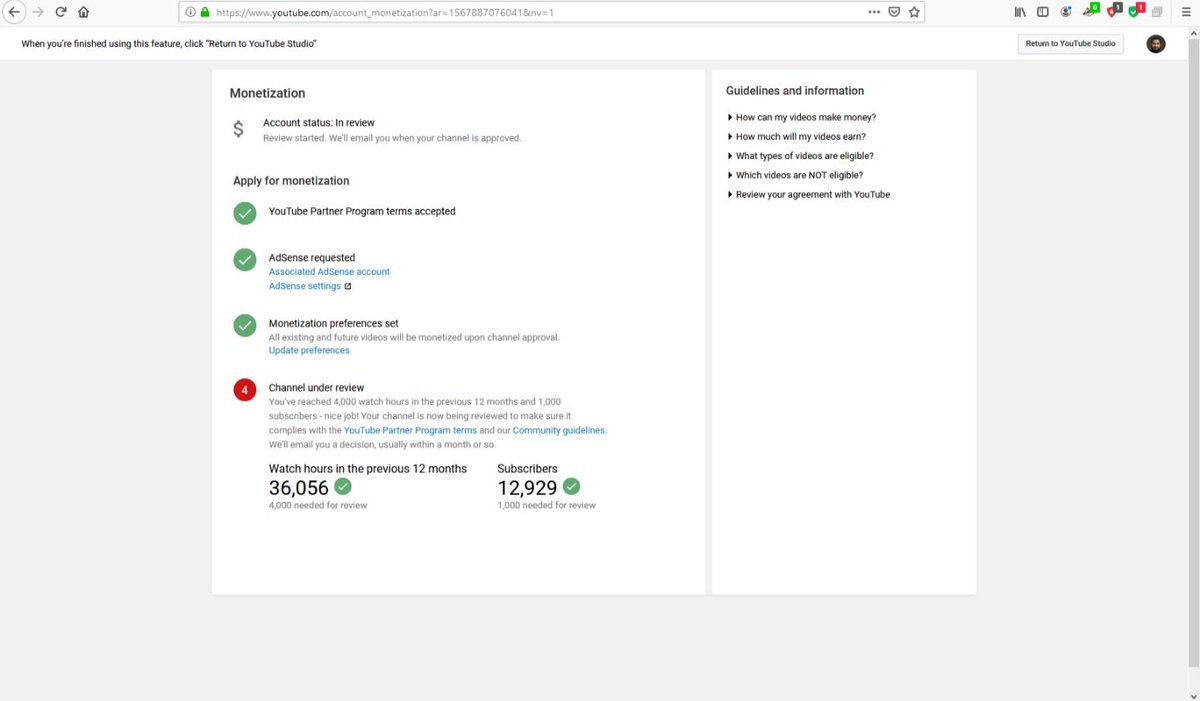Open the Community guidelines link

tap(559, 430)
